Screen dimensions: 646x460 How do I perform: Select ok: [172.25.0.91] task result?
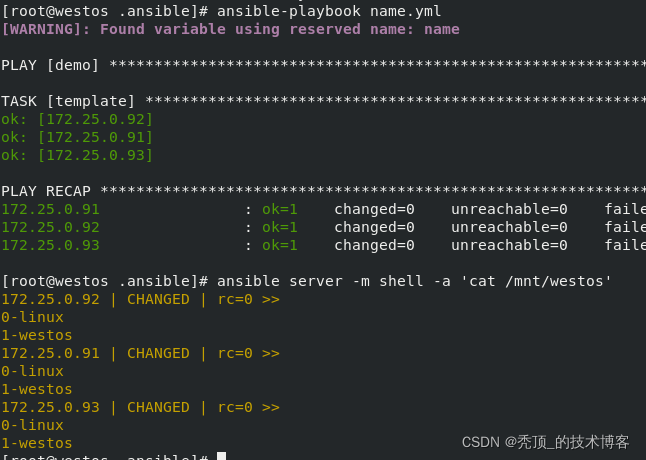click(77, 137)
